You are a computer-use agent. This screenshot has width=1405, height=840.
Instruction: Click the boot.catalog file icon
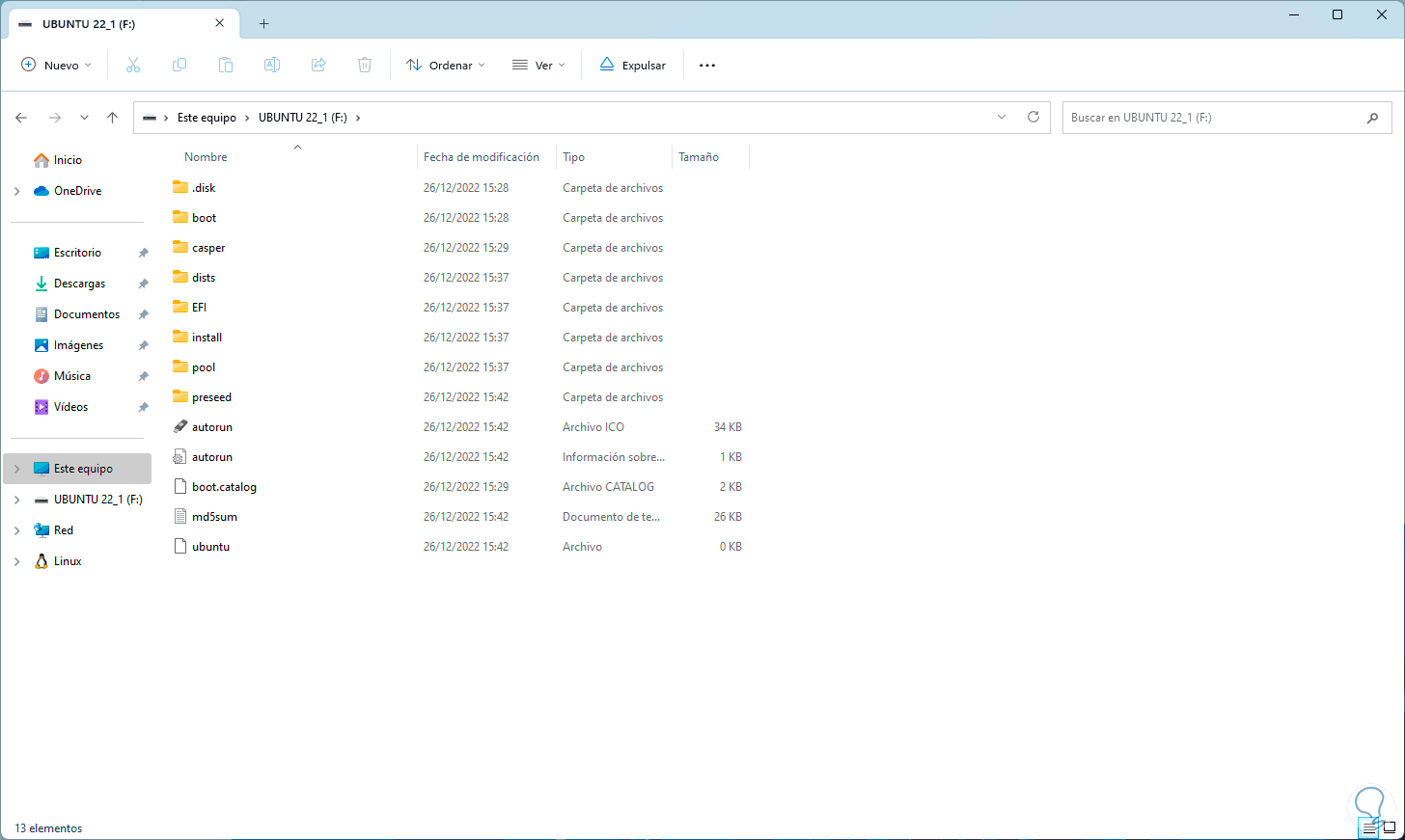pos(180,486)
